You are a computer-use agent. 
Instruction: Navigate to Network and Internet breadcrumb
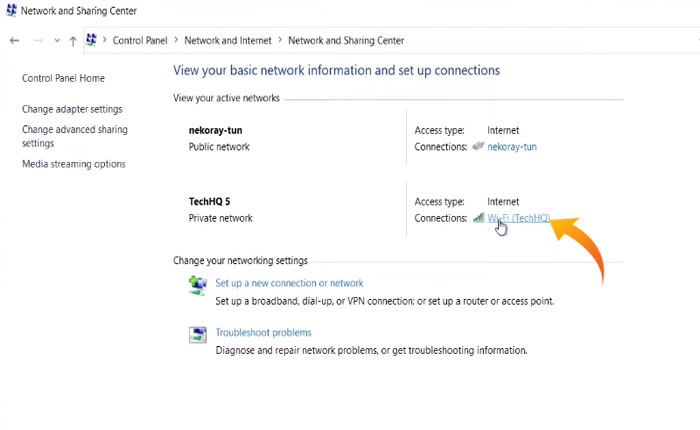click(228, 41)
